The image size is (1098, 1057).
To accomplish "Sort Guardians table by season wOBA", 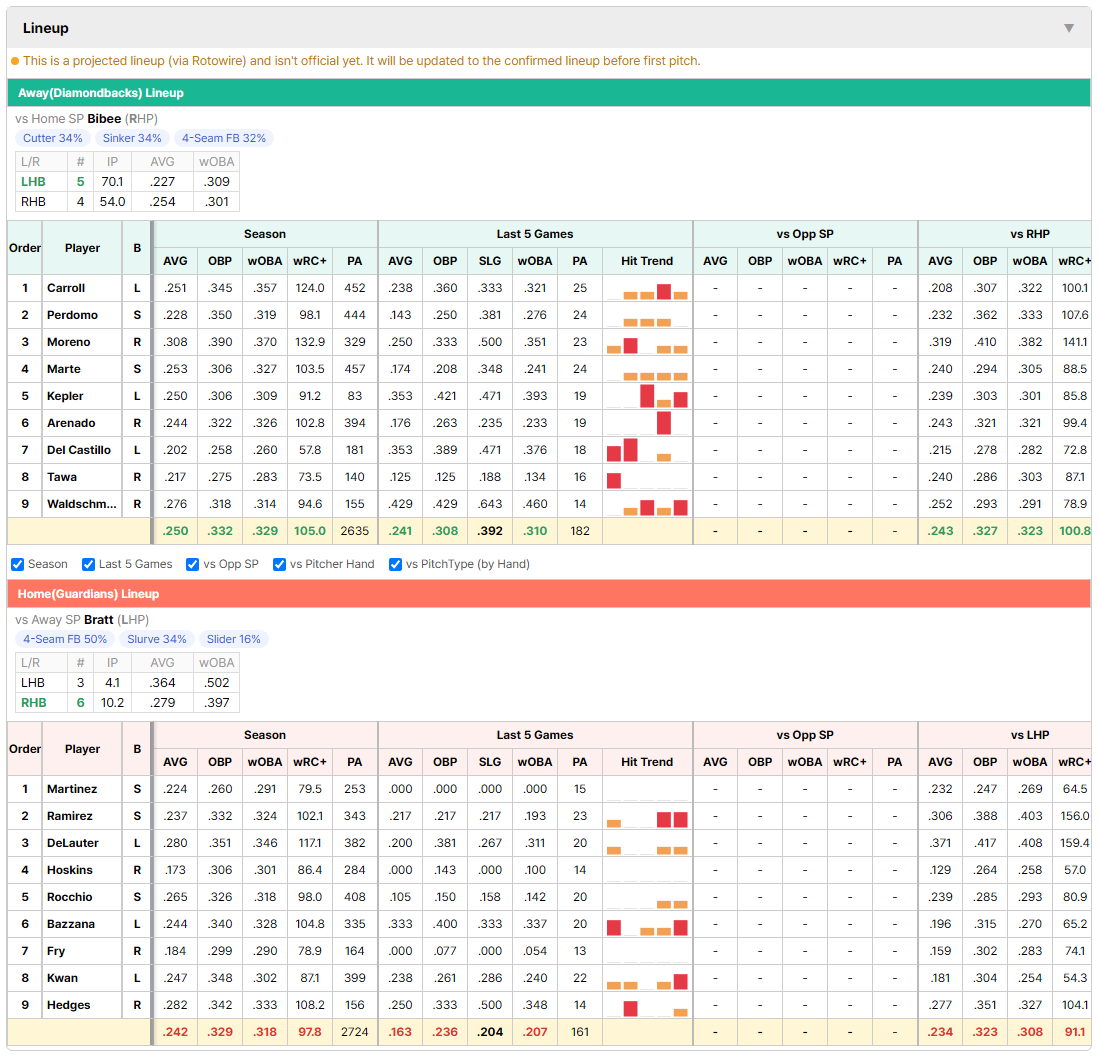I will (265, 762).
